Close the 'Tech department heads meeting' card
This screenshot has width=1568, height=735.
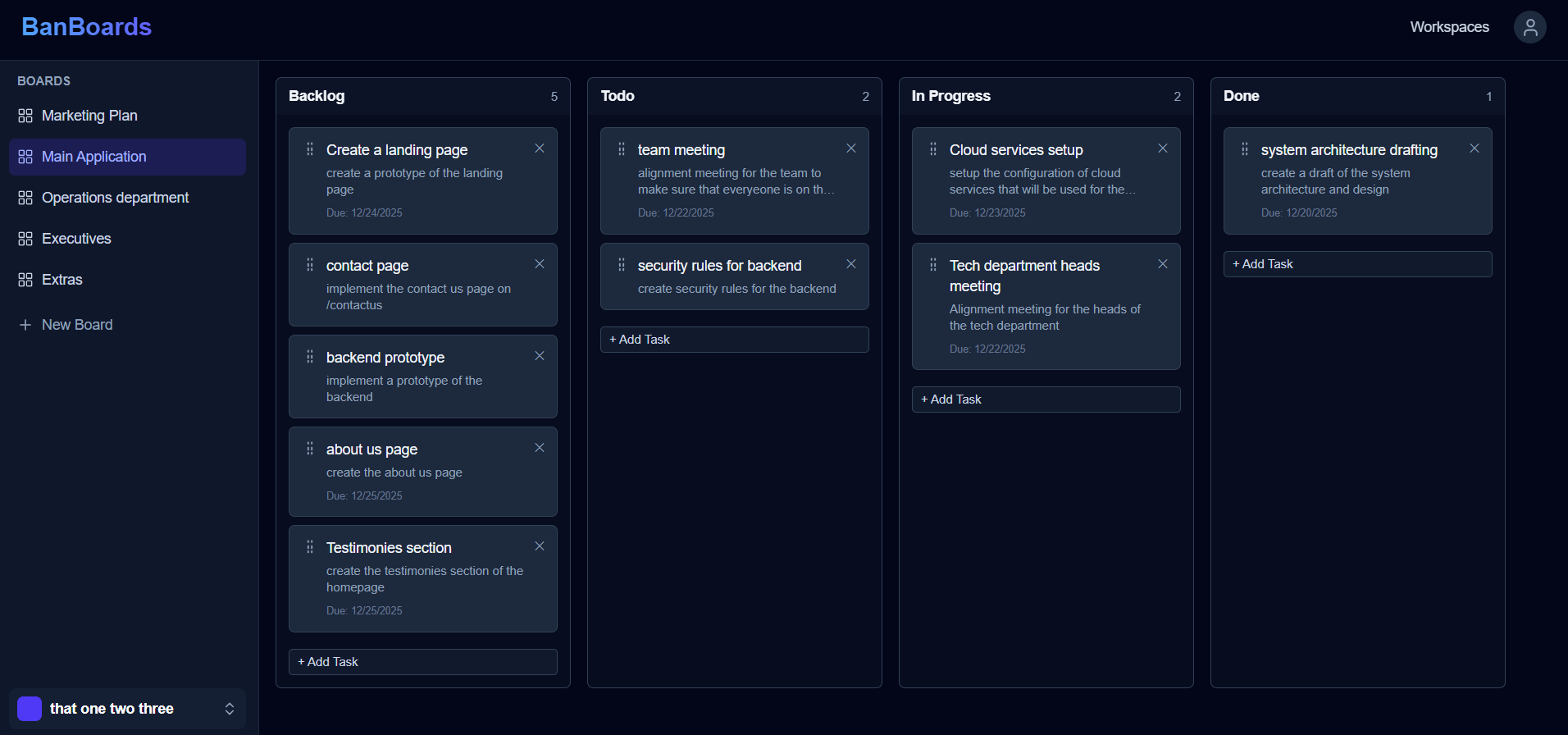coord(1162,264)
